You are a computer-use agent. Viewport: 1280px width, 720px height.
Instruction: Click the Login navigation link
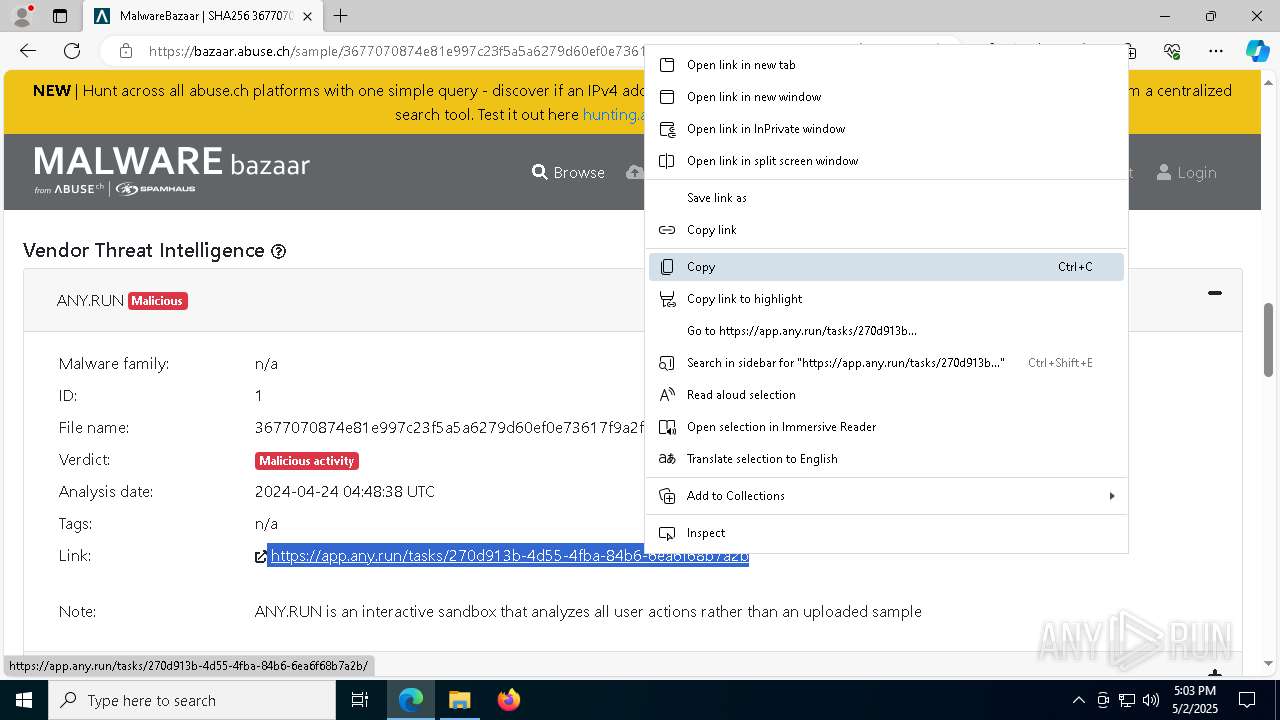(x=1187, y=173)
